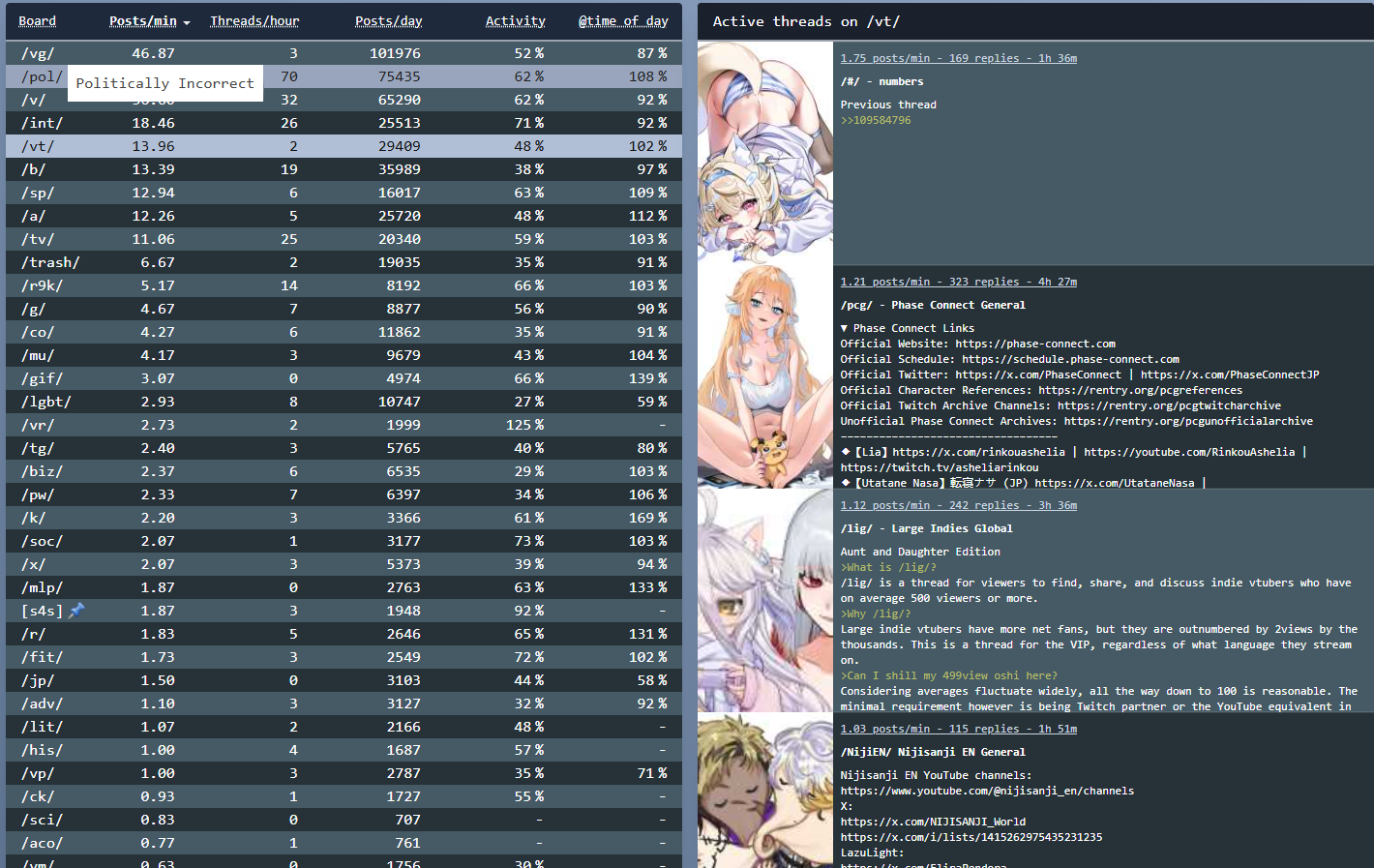The width and height of the screenshot is (1374, 868).
Task: Click the /jp/ board label
Action: click(x=38, y=680)
